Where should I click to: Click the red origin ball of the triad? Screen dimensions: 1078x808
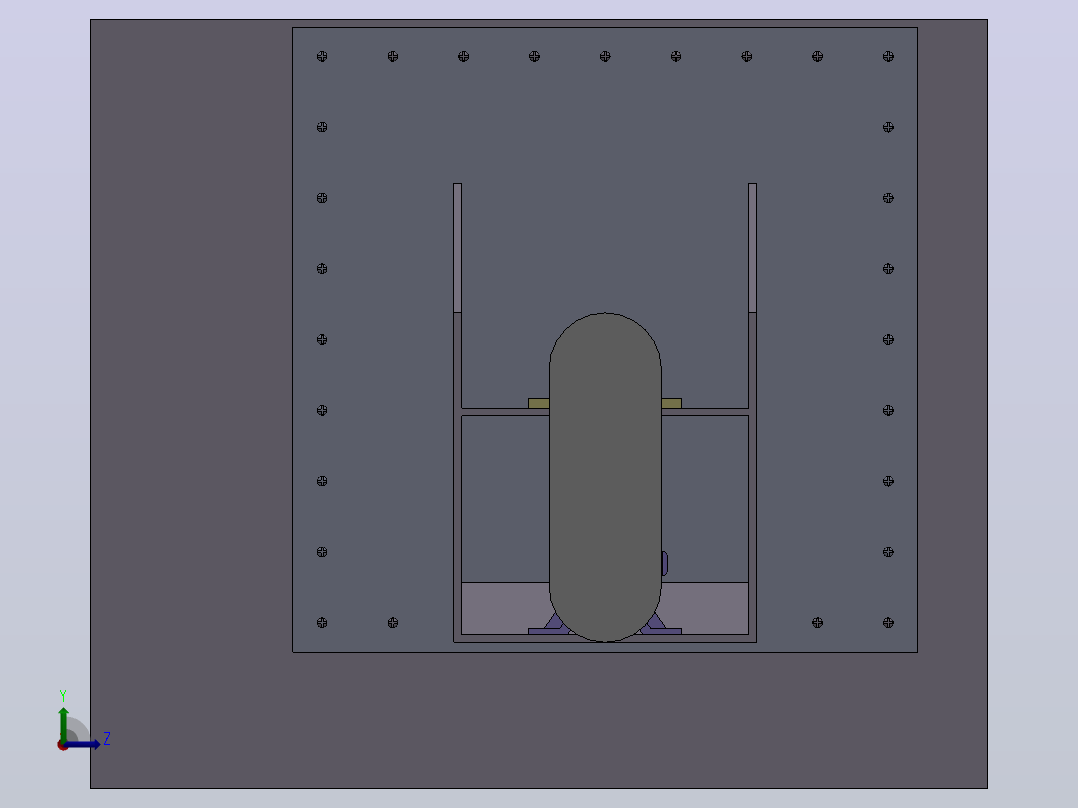tap(62, 746)
